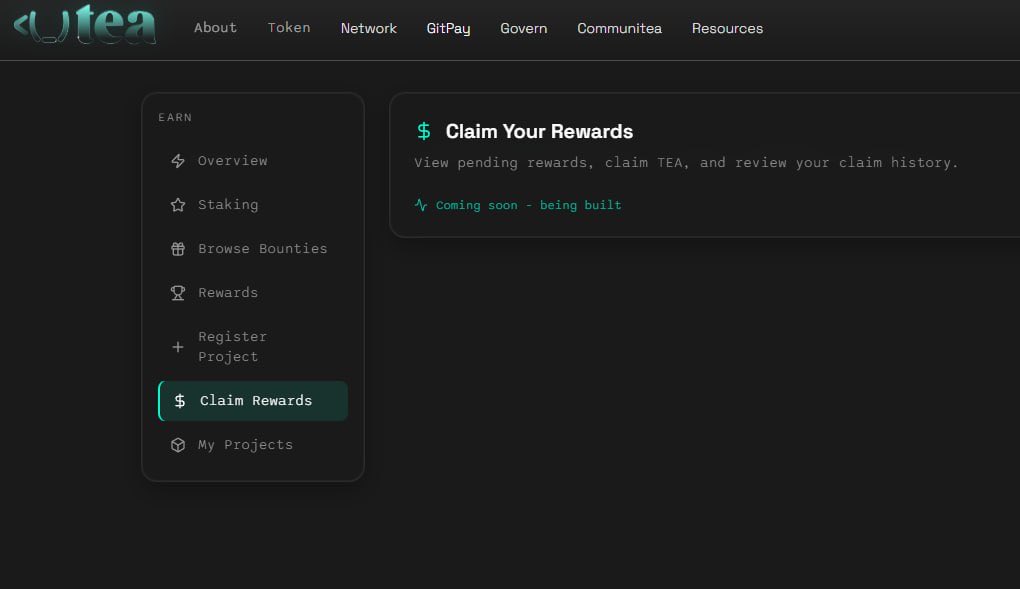Click the dollar icon beside Claim Rewards

click(180, 401)
